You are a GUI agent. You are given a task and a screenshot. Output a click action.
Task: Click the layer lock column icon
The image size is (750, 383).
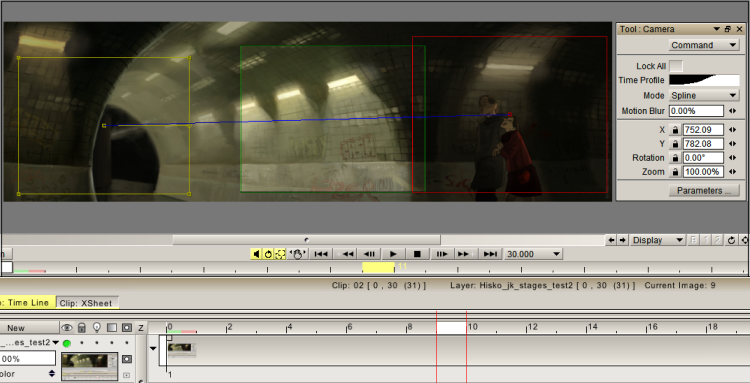point(82,328)
